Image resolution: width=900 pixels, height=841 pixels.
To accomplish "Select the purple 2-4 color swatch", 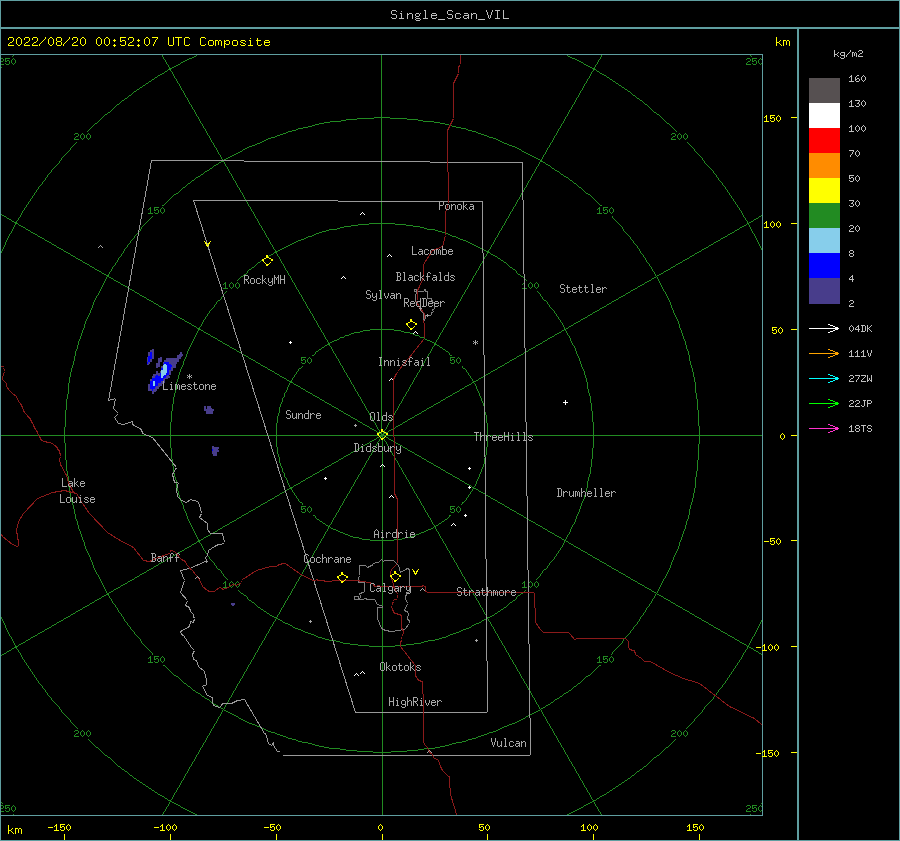I will click(x=824, y=290).
